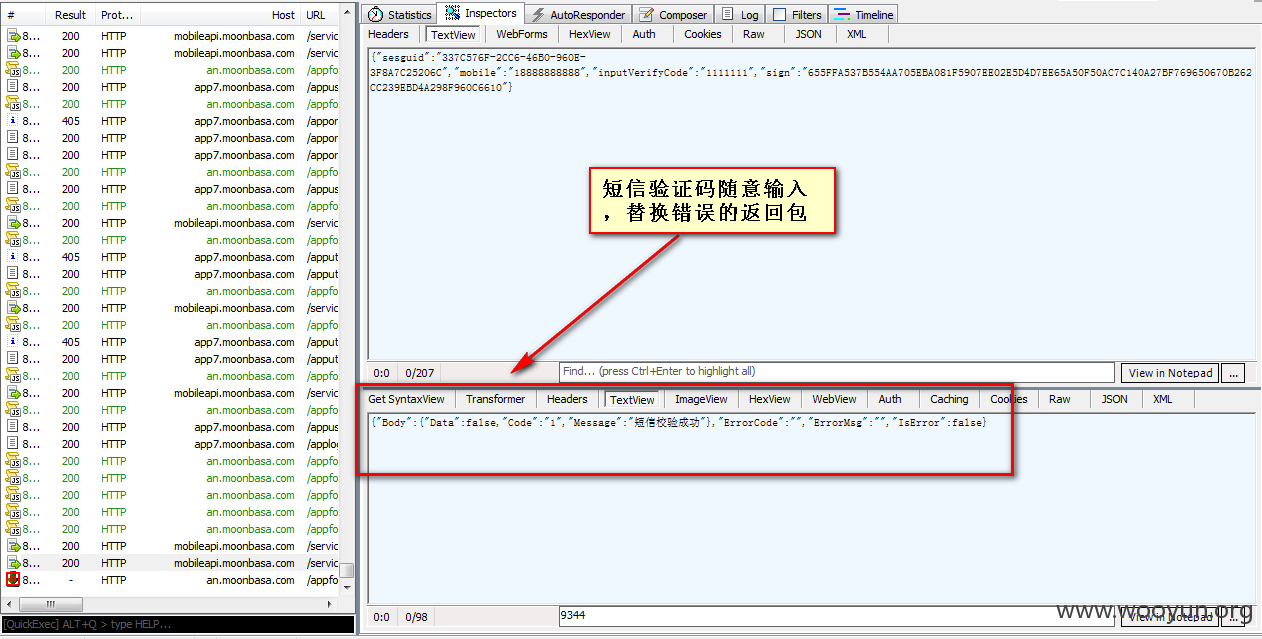Click the session list horizontal scrollbar
The height and width of the screenshot is (639, 1262).
[169, 604]
